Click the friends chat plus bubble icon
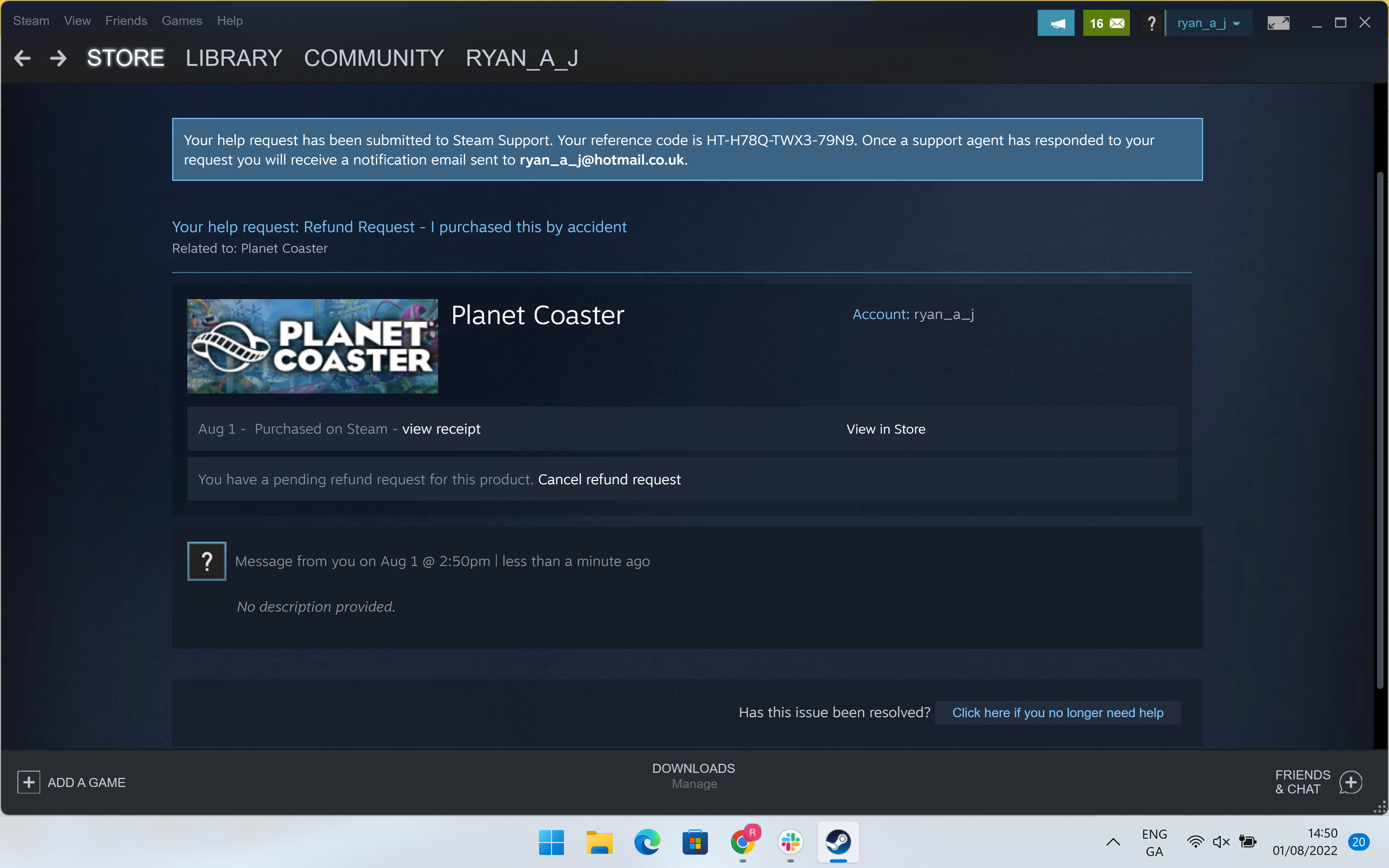 point(1351,782)
